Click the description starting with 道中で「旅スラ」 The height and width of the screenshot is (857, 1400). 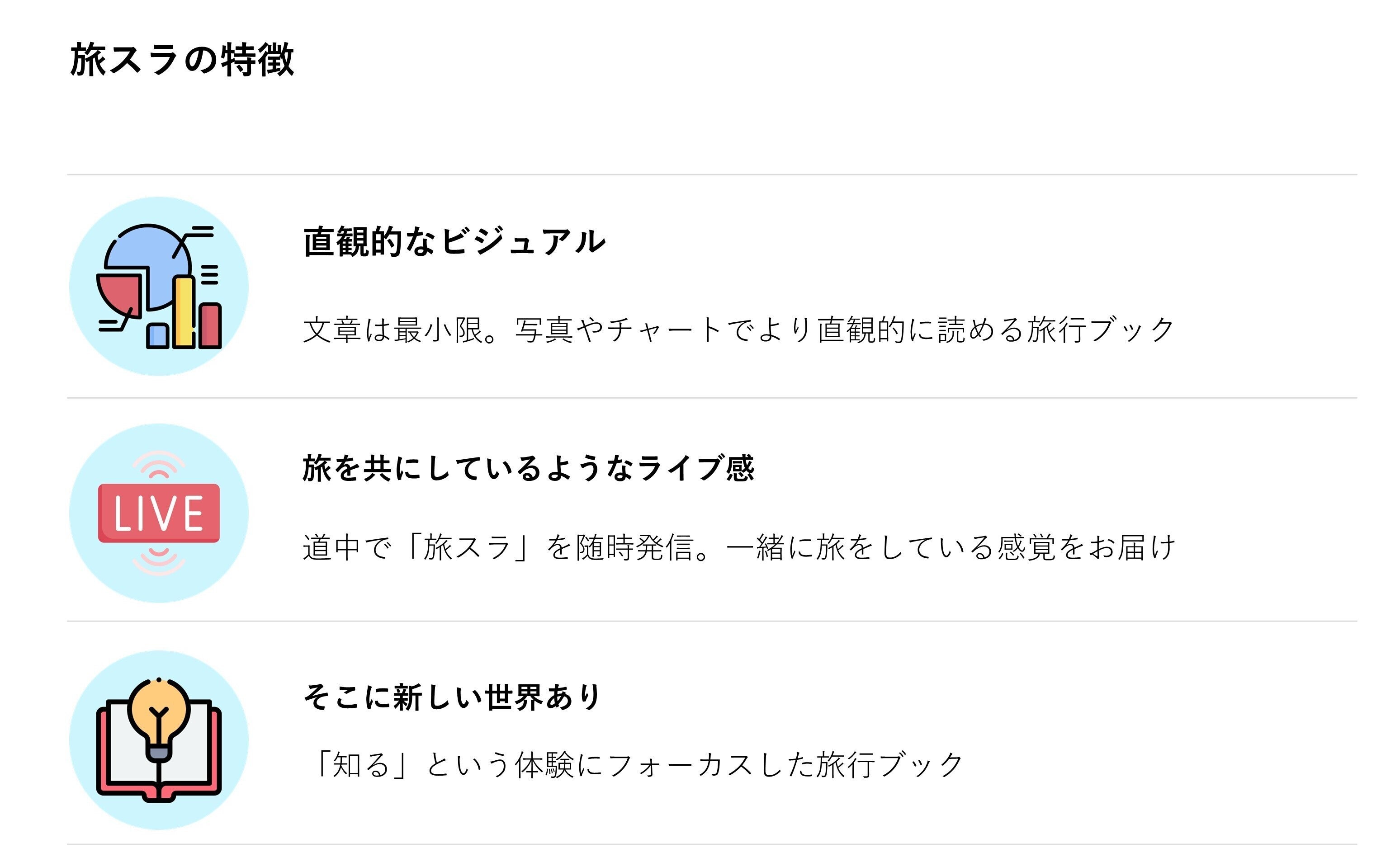click(738, 547)
